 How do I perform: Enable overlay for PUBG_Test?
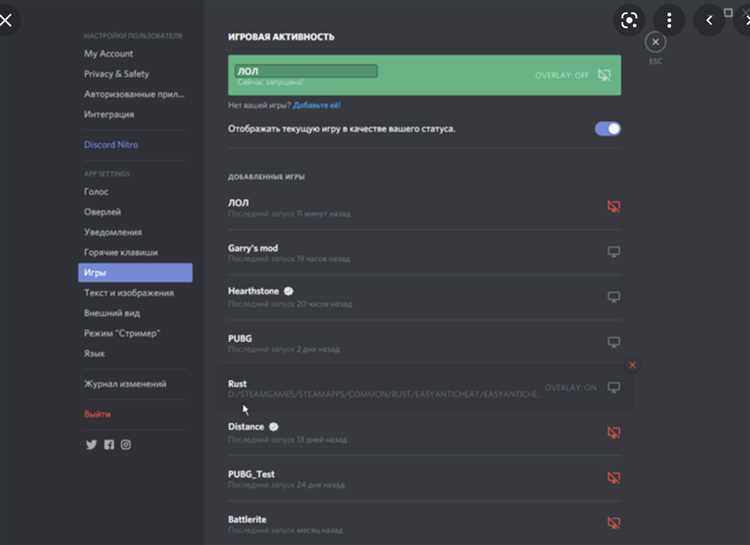tap(614, 478)
